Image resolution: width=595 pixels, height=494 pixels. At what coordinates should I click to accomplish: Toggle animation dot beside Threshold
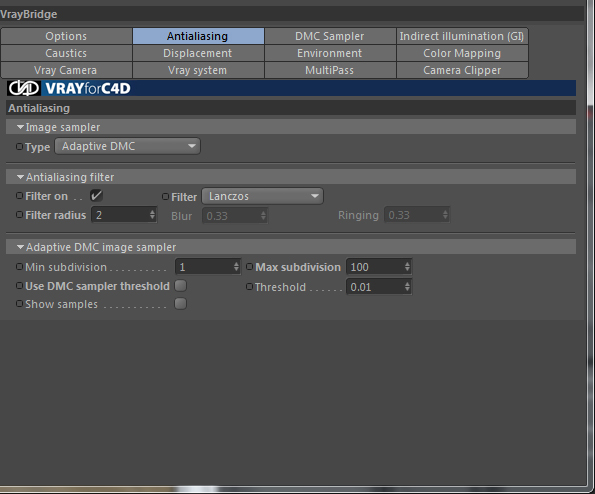250,286
